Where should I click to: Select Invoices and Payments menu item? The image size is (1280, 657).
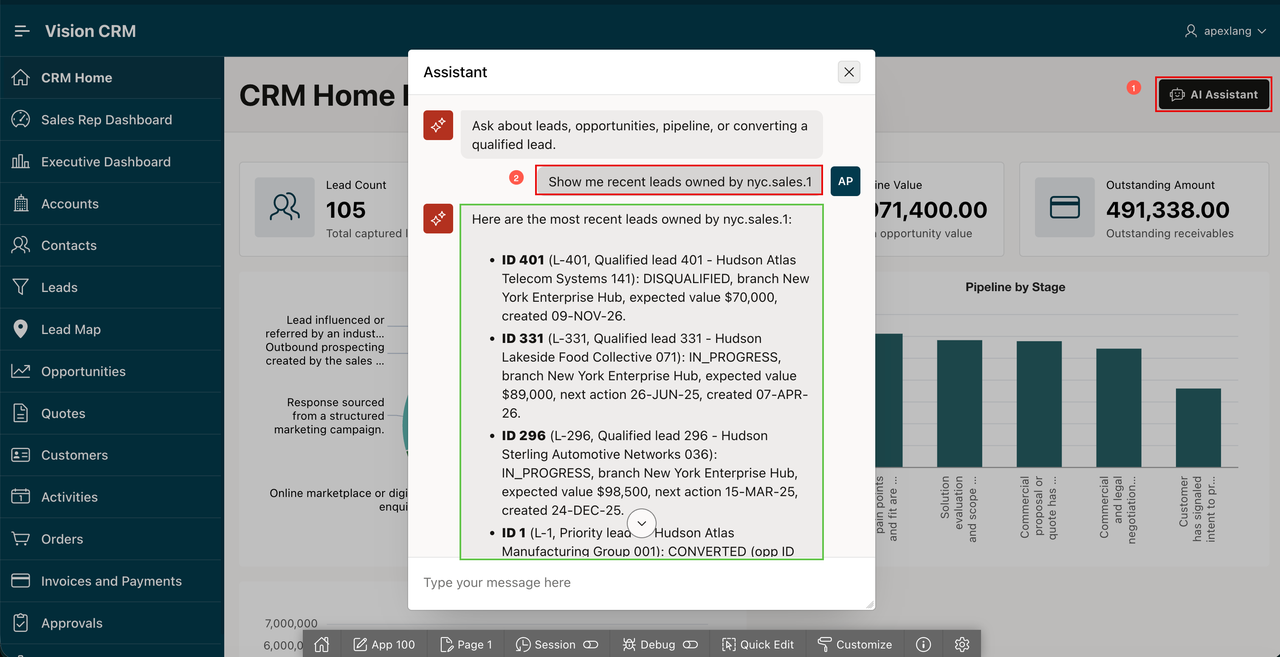(x=112, y=581)
